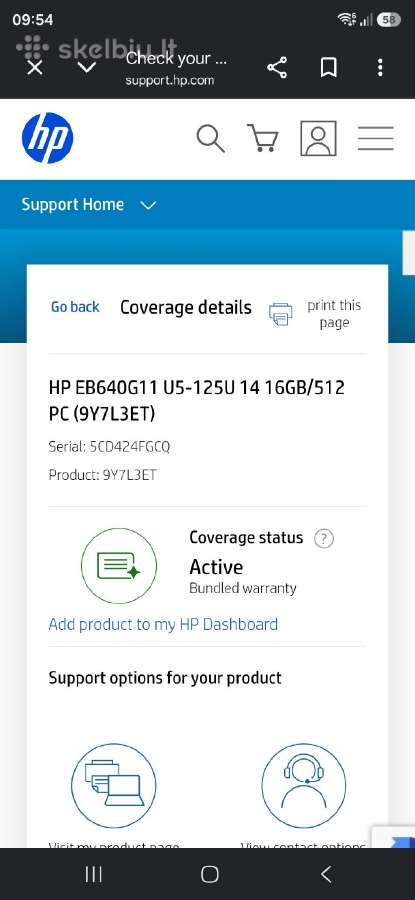This screenshot has width=415, height=900.
Task: Tap the Android home button
Action: point(210,874)
